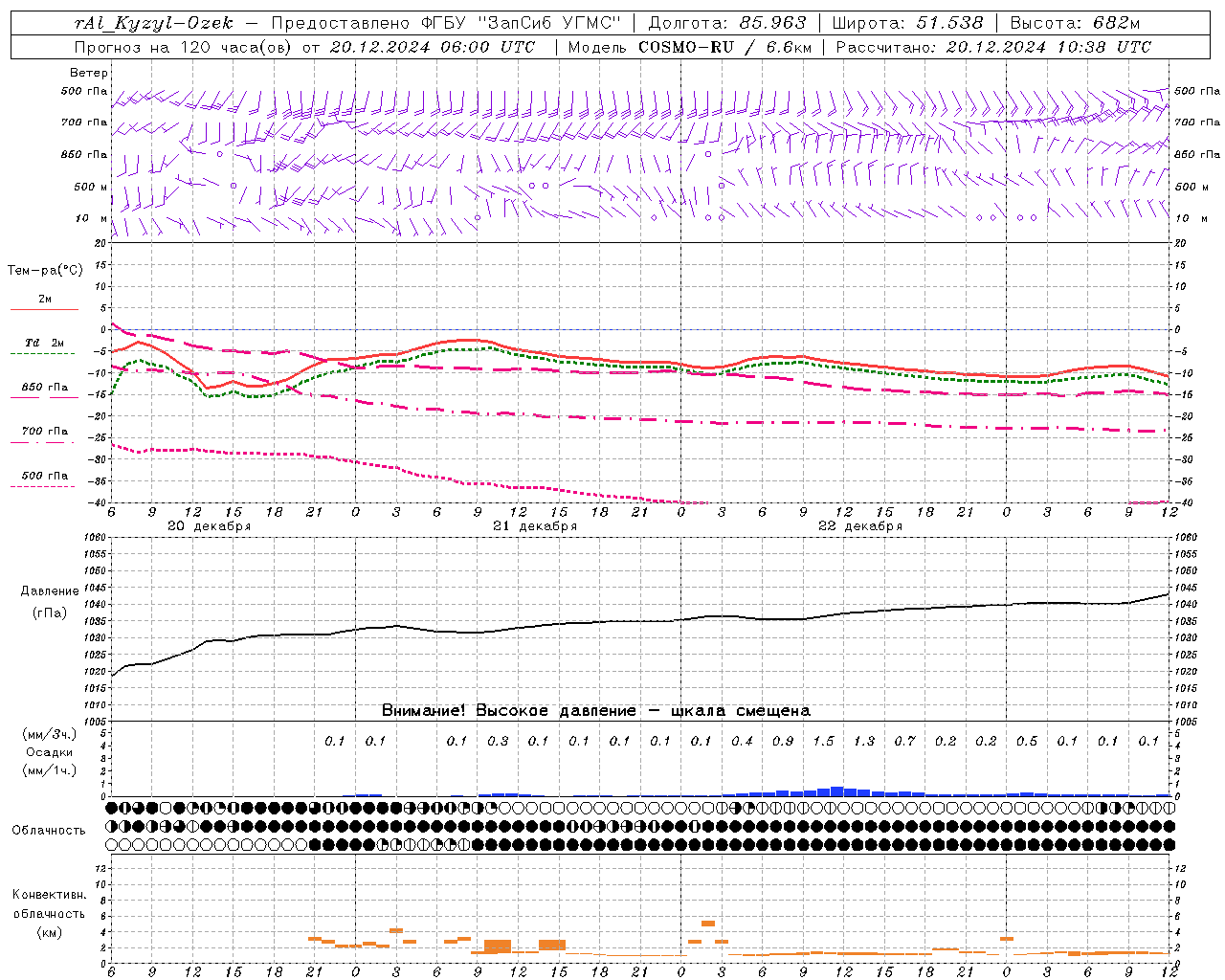1225x980 pixels.
Task: Click the '22 декабря' date label
Action: coord(860,526)
